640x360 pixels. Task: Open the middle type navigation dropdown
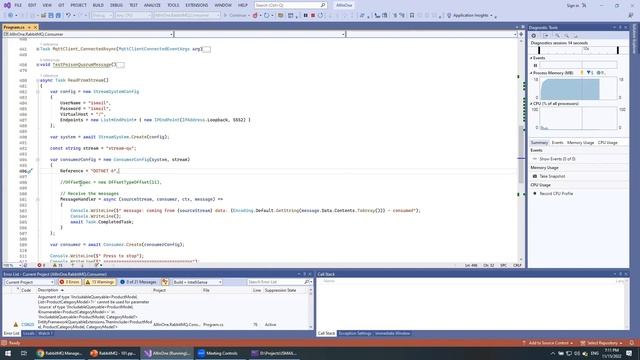(260, 34)
